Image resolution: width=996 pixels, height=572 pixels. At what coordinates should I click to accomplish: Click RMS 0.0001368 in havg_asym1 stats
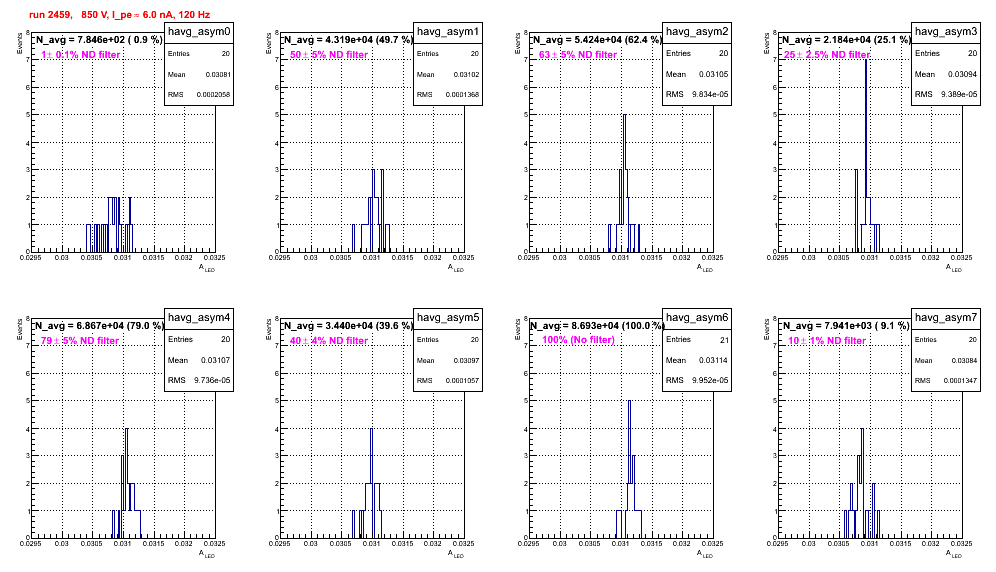(x=448, y=95)
